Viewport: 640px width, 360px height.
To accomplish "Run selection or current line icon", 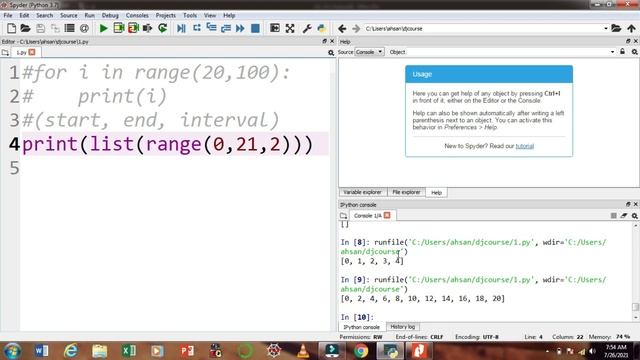I will point(147,28).
